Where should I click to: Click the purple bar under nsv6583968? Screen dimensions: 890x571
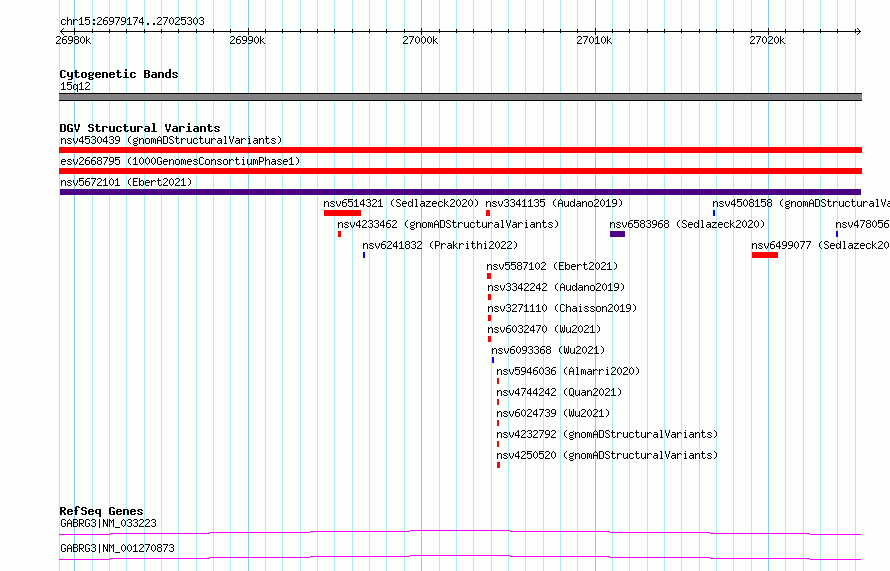tap(618, 234)
